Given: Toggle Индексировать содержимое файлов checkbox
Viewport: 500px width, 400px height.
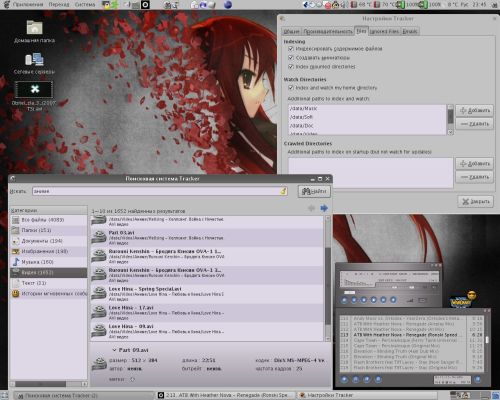Looking at the screenshot, I should (291, 49).
